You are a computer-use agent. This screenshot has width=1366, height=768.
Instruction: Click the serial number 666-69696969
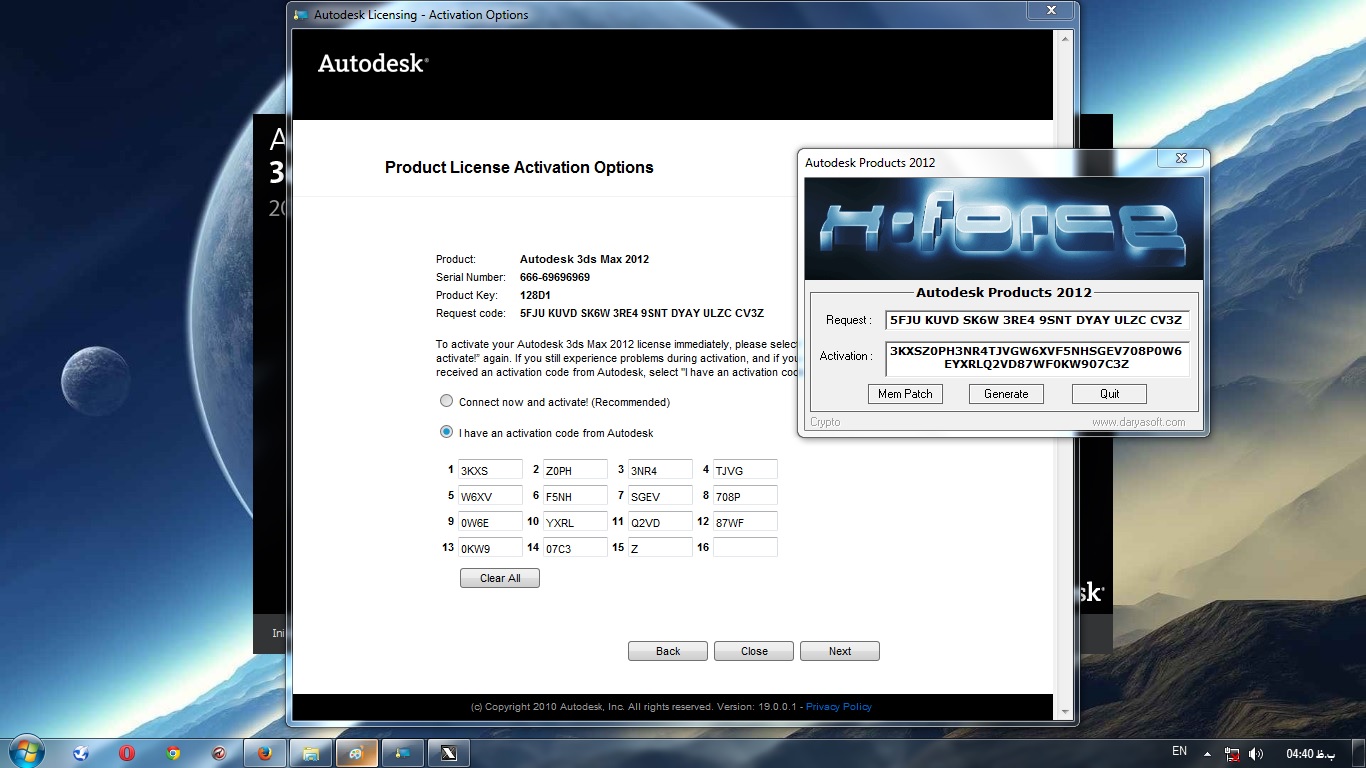[x=555, y=277]
